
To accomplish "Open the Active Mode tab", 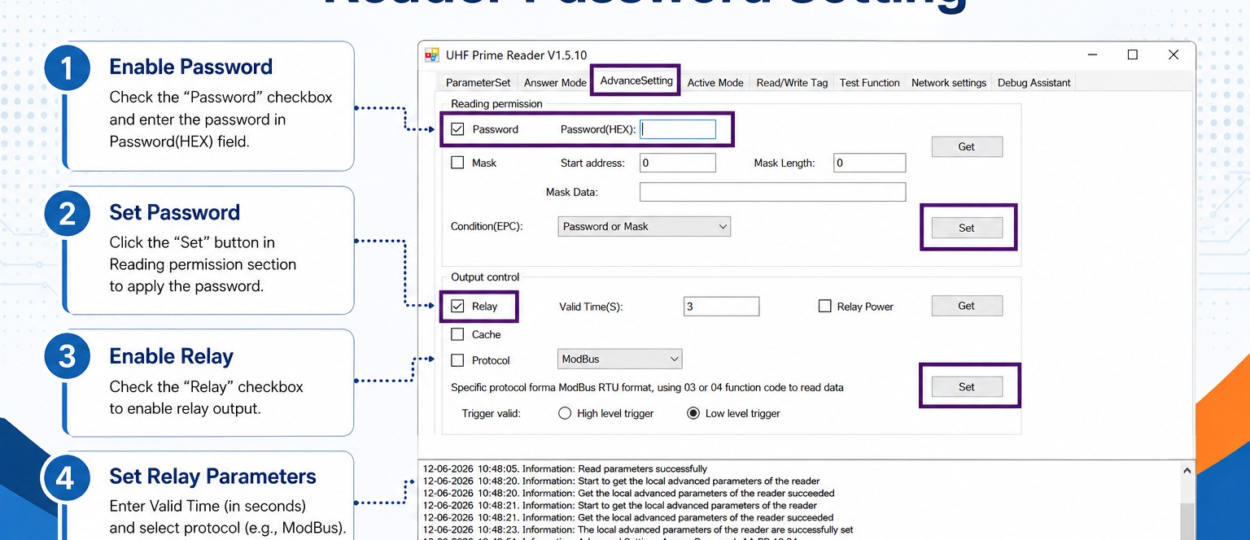I will click(715, 83).
